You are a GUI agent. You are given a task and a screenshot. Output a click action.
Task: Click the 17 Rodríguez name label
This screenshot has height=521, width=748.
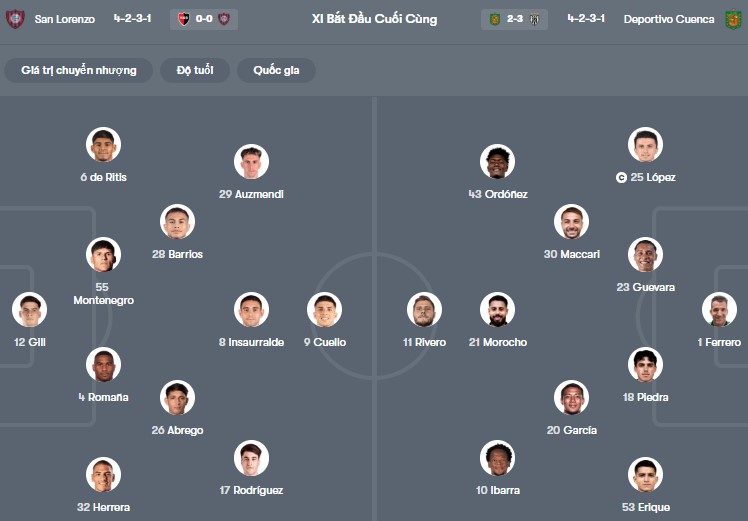(x=251, y=490)
